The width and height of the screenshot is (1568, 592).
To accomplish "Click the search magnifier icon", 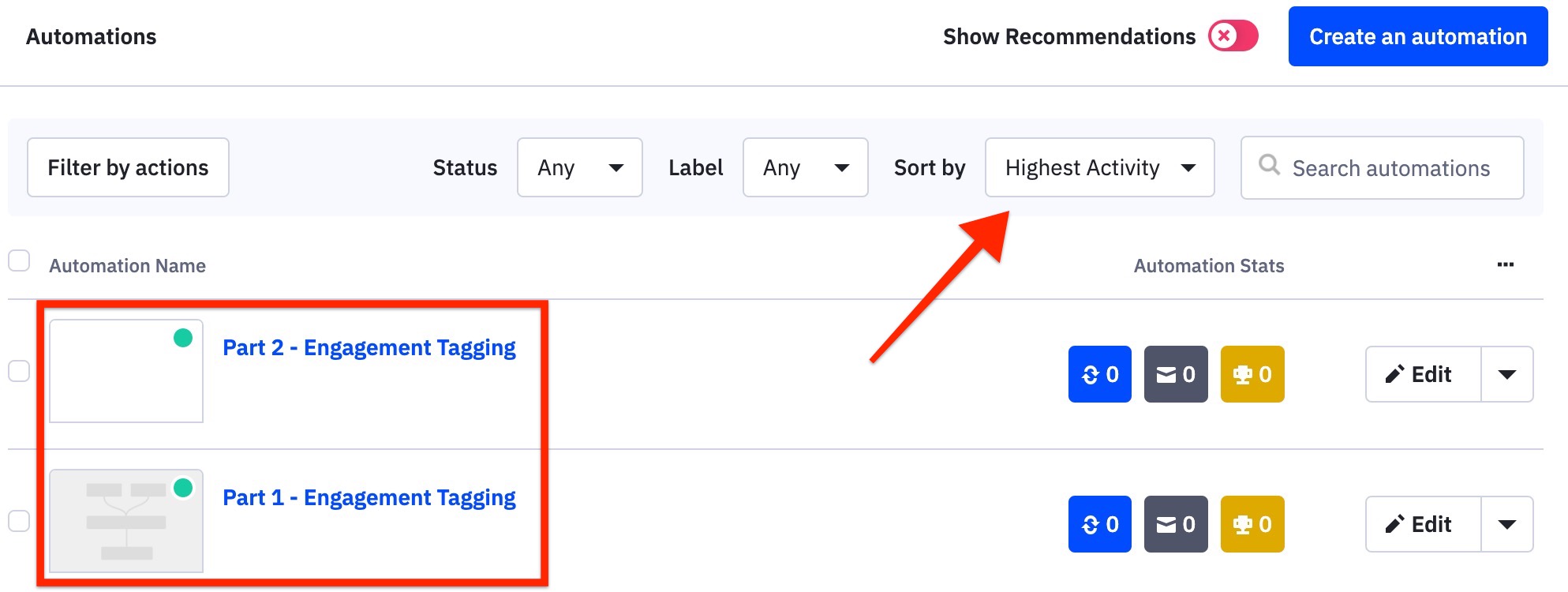I will coord(1269,165).
